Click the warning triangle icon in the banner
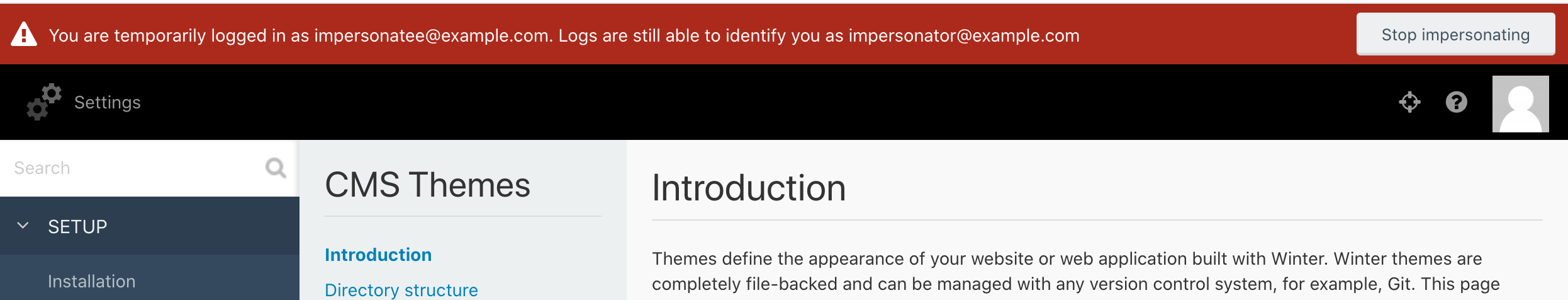Screen dimensions: 1568x300 [24, 35]
